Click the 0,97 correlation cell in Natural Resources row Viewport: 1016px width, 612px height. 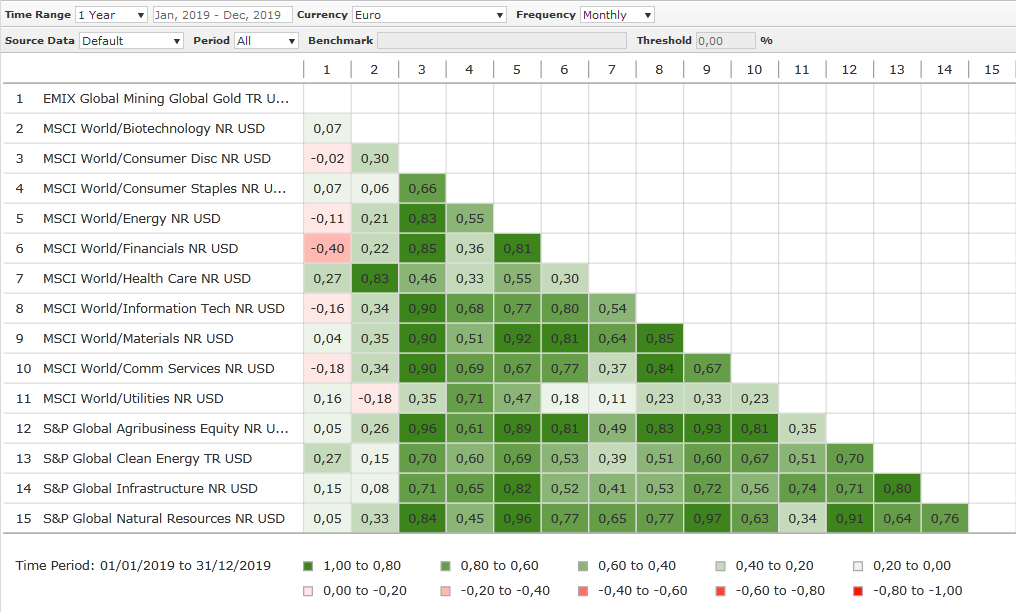[x=707, y=519]
